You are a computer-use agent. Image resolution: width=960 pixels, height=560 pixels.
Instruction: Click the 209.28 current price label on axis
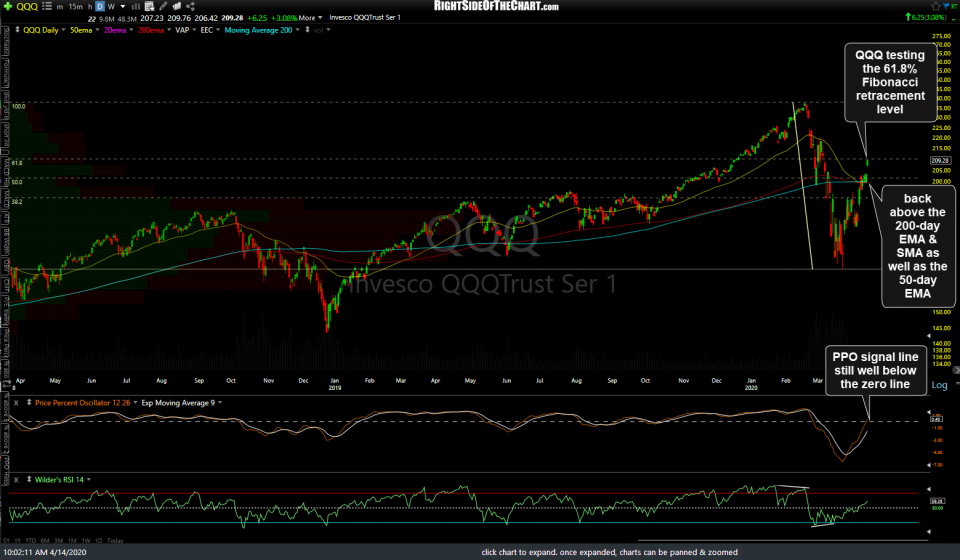[x=940, y=160]
